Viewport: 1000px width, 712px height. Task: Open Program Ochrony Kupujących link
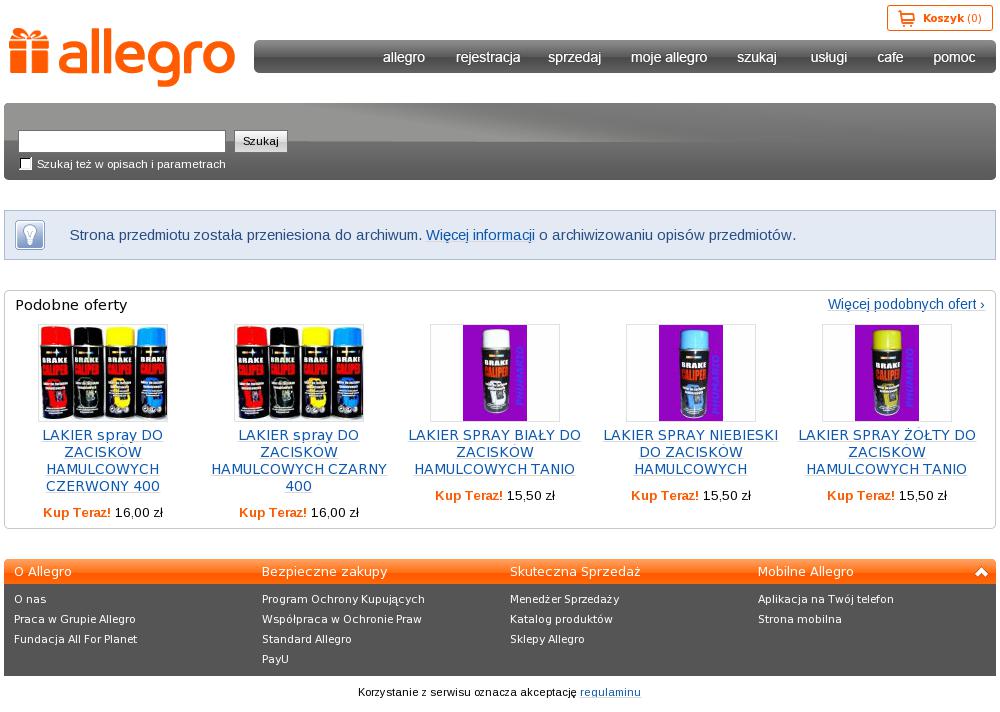(343, 599)
